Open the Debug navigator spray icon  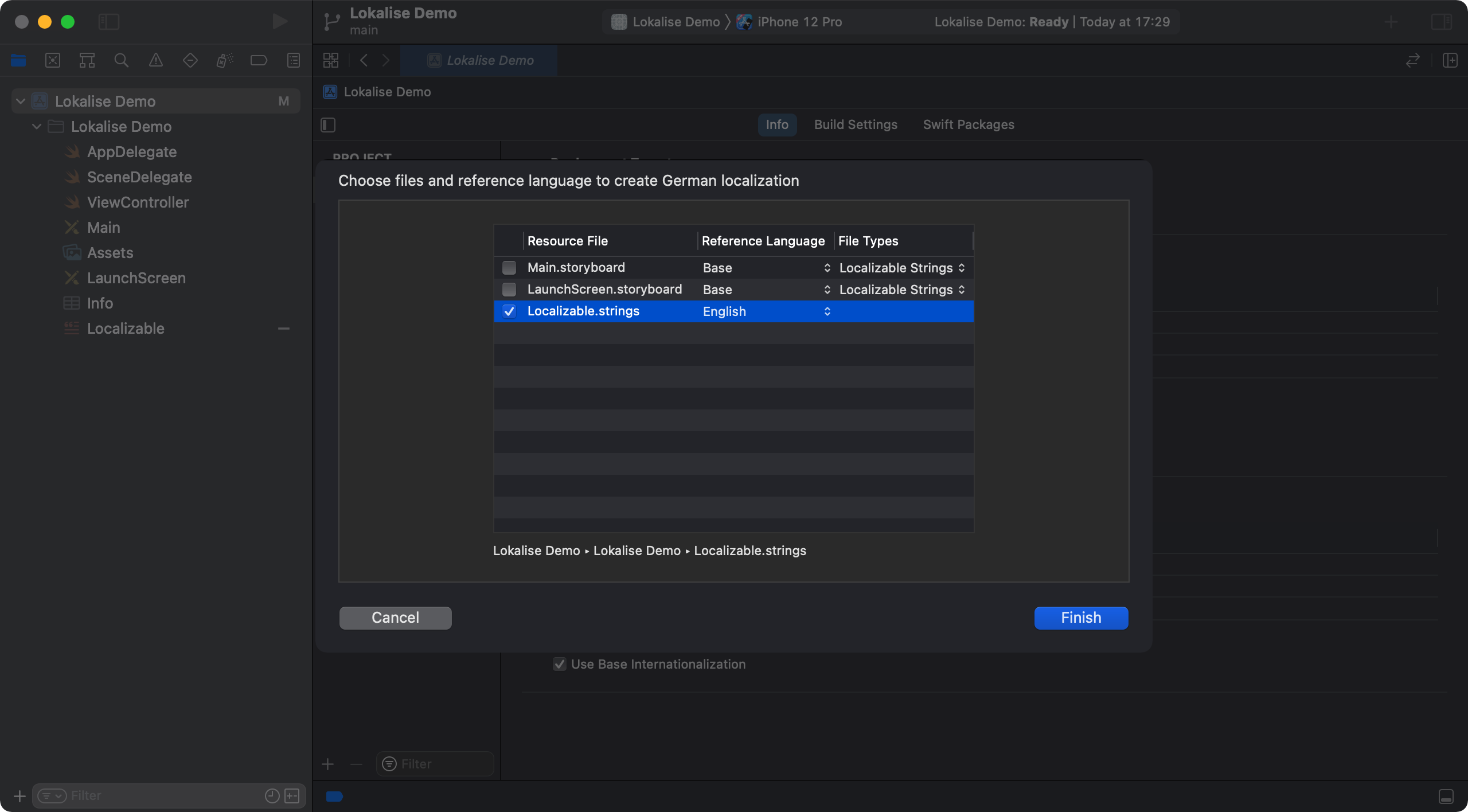[225, 60]
